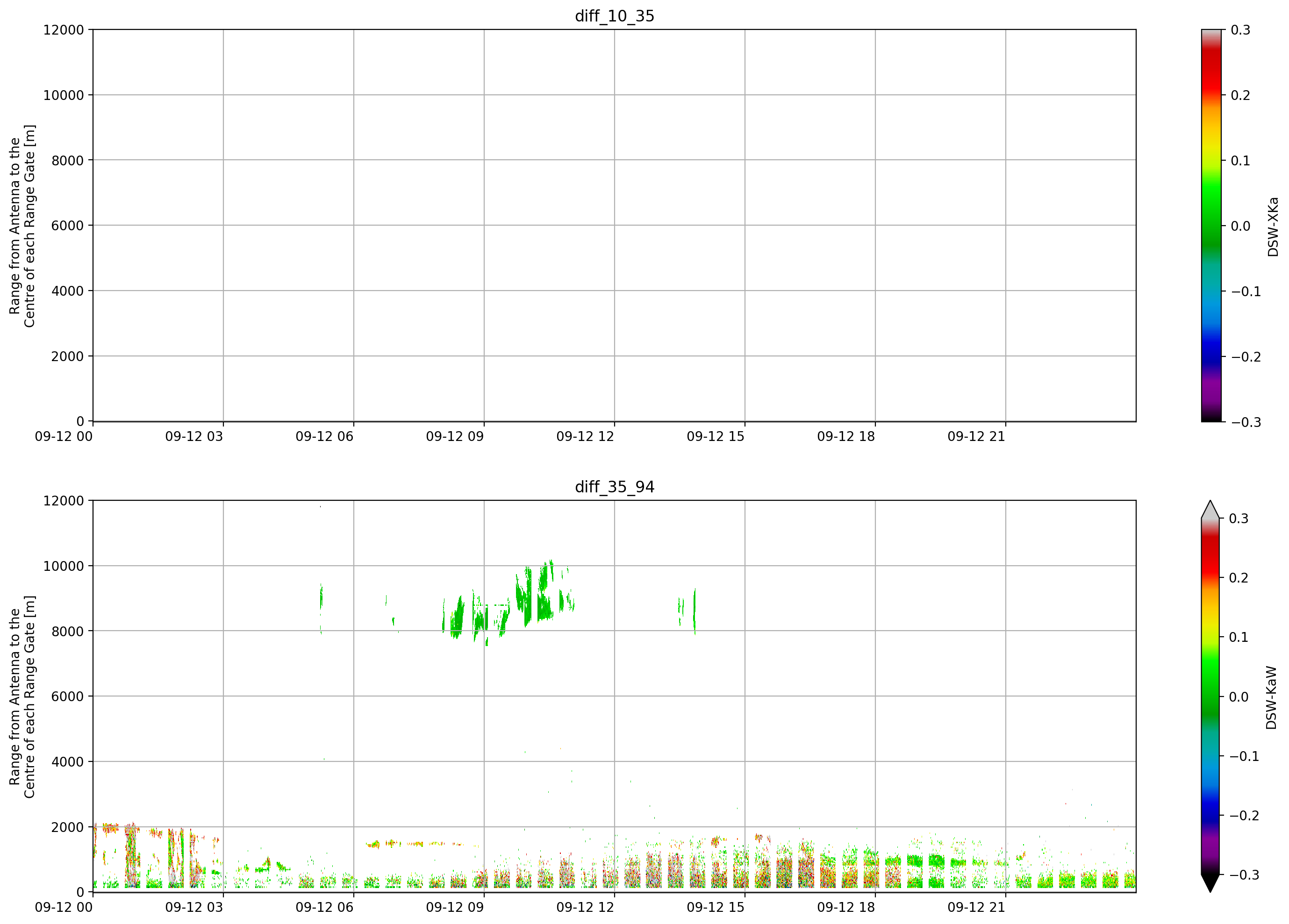Select the 'DSW-XKa' colorbar label
The width and height of the screenshot is (1289, 924).
1273,227
